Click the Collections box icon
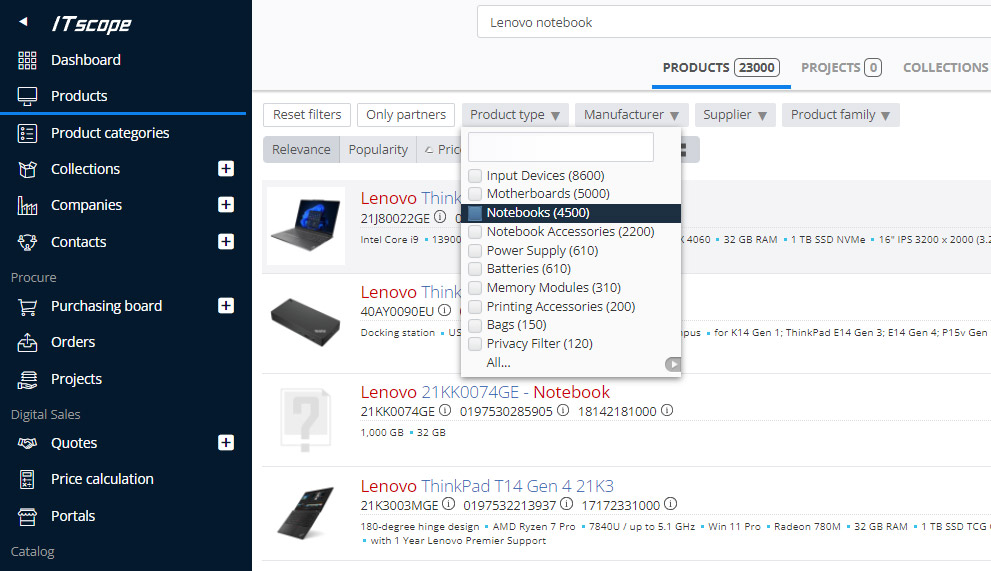The image size is (991, 571). tap(27, 169)
